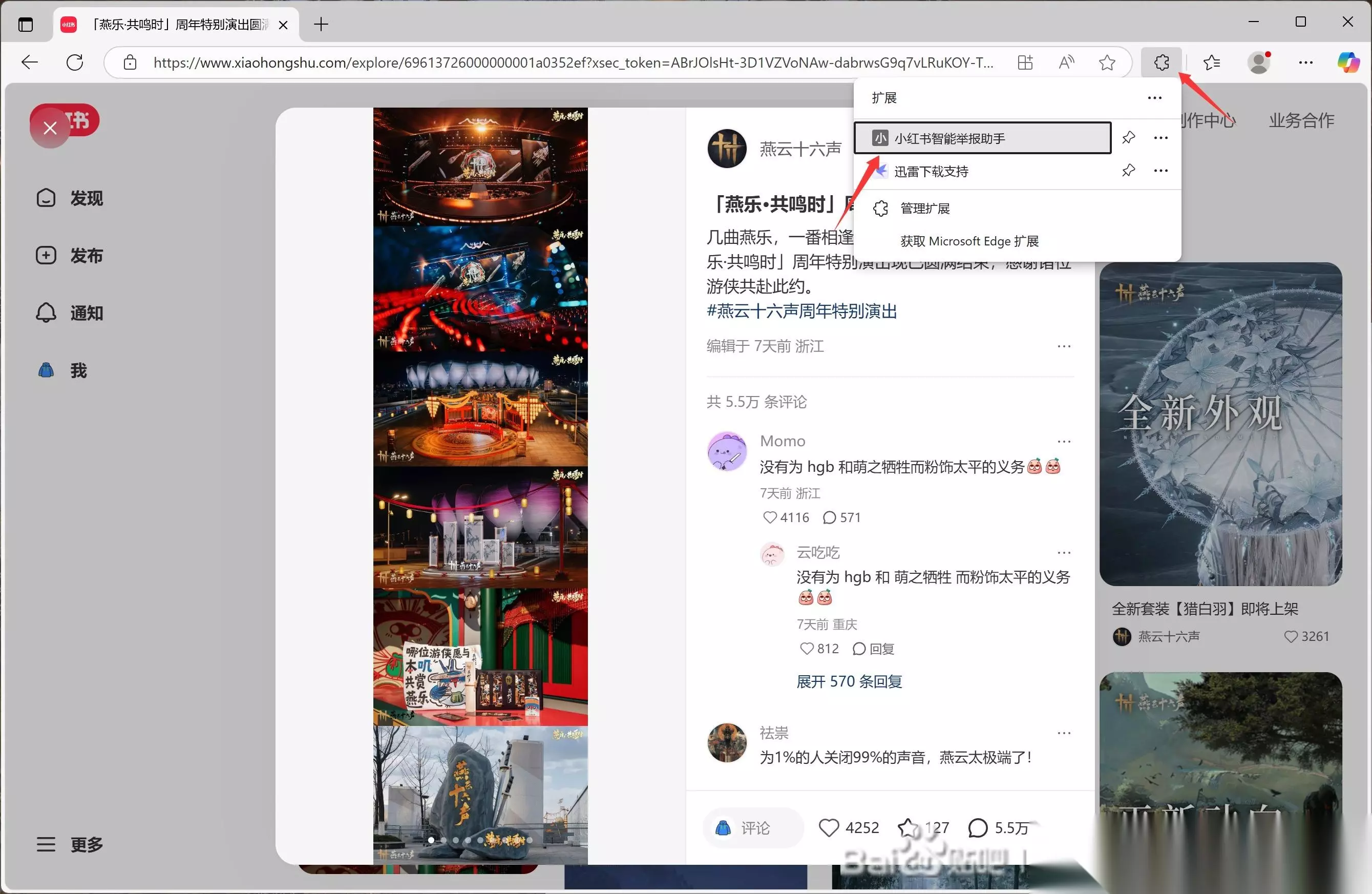The height and width of the screenshot is (894, 1372).
Task: Open more options beside 编辑于 7天前 浙江
Action: [1064, 346]
